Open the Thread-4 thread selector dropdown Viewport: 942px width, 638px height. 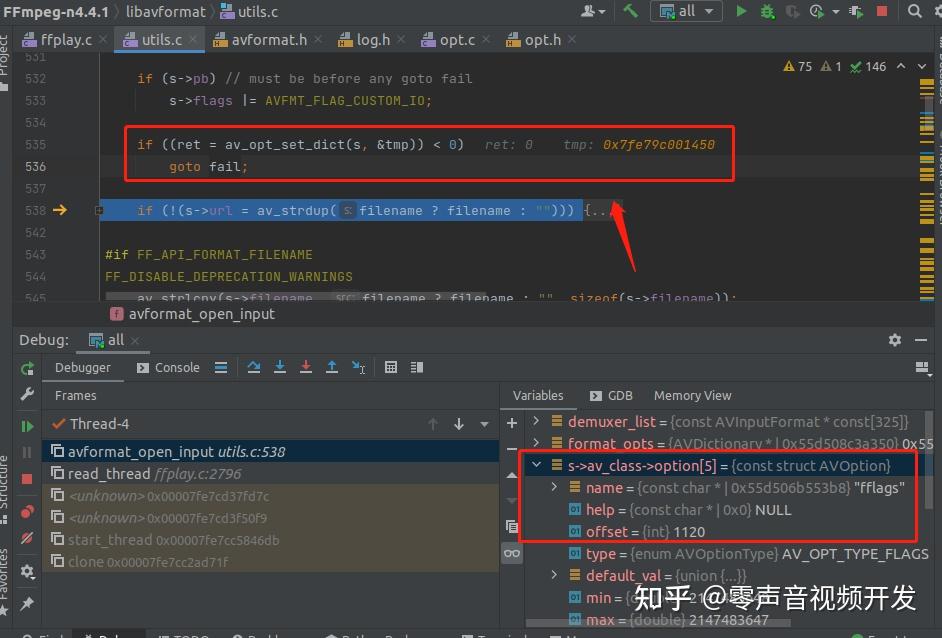pos(484,425)
